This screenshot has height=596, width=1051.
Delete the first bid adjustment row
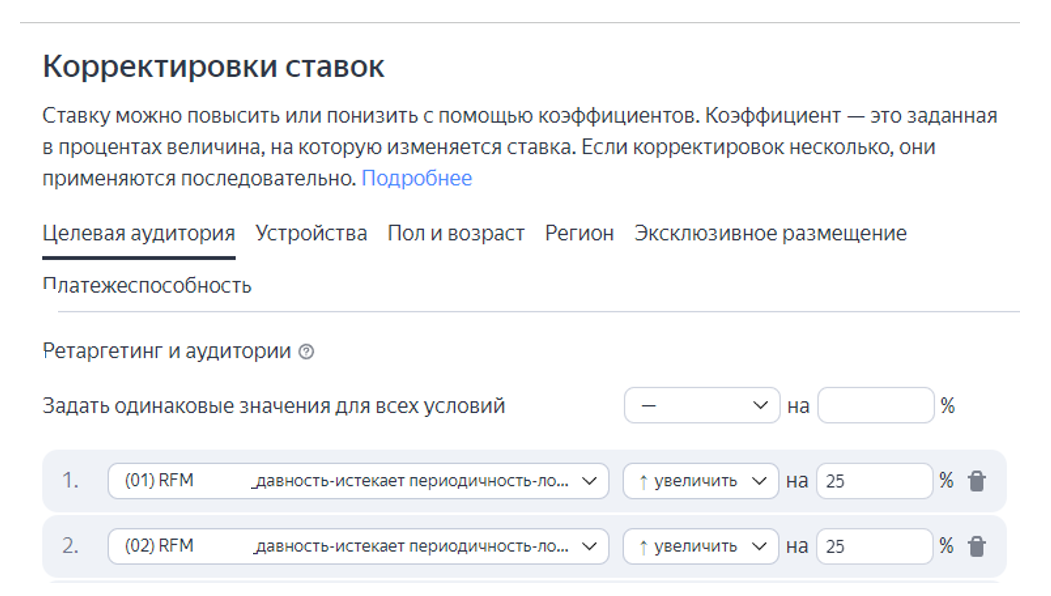point(977,481)
